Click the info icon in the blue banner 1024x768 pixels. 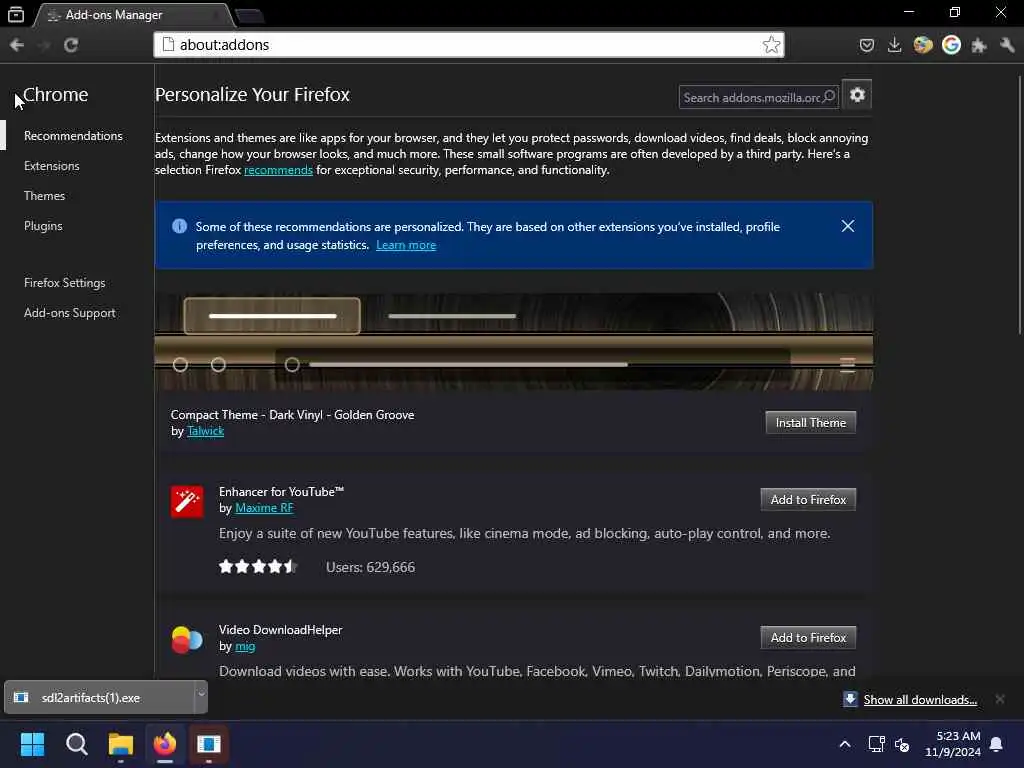pos(179,226)
